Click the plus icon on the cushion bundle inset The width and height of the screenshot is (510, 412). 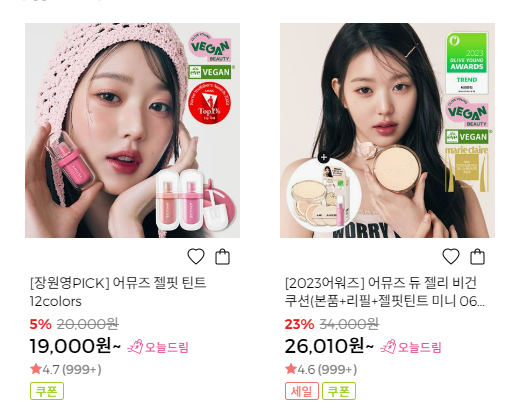click(324, 157)
